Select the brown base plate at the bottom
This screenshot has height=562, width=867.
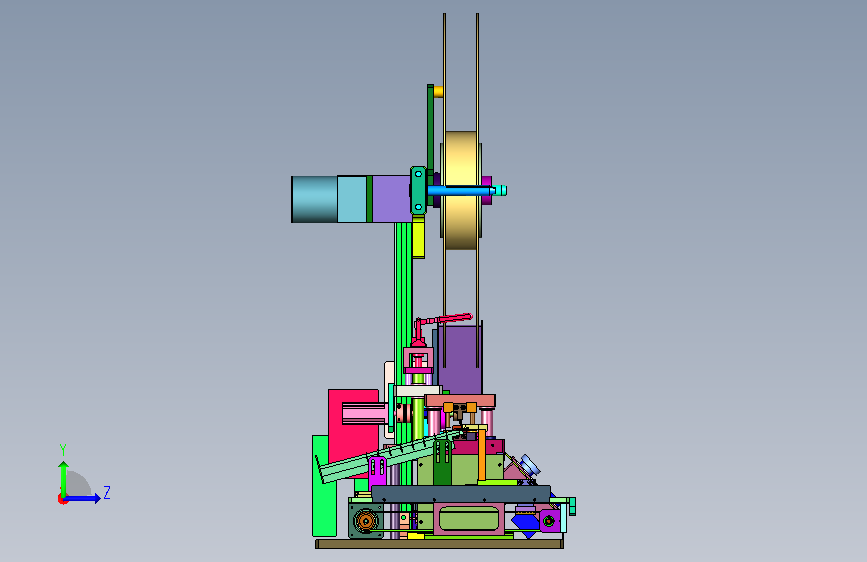coord(440,544)
